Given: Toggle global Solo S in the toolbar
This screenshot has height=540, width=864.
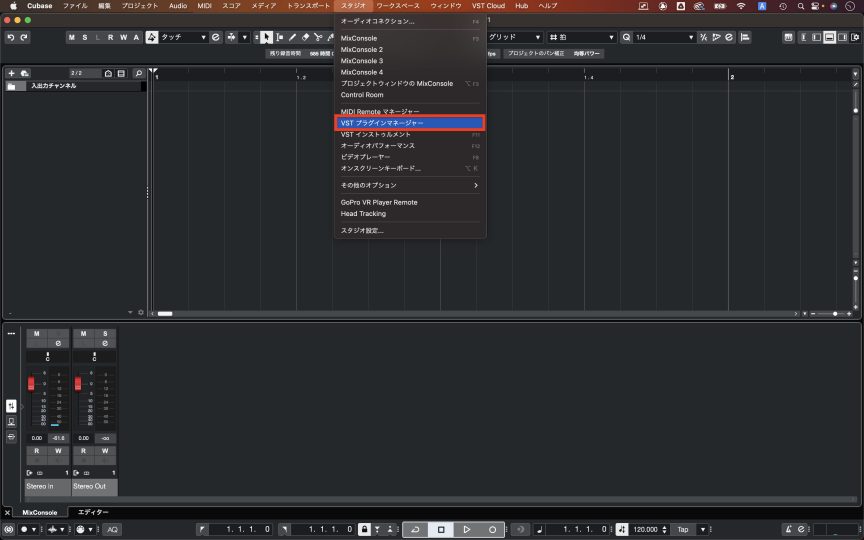Looking at the screenshot, I should point(85,37).
